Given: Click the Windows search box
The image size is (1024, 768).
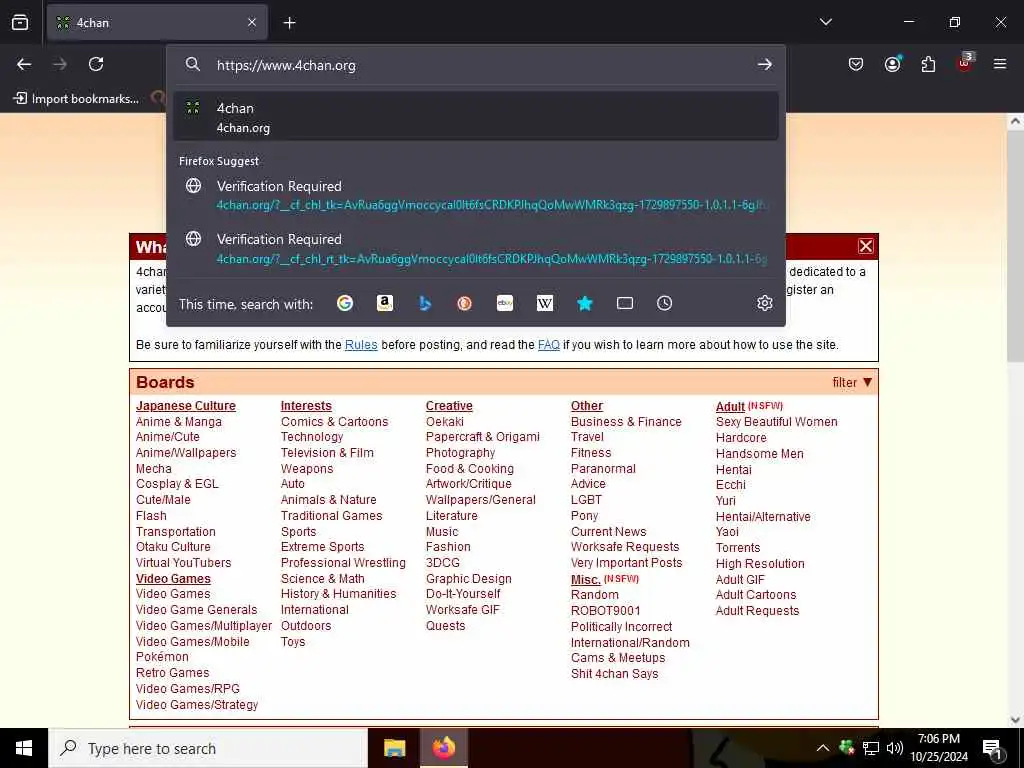Looking at the screenshot, I should 208,748.
